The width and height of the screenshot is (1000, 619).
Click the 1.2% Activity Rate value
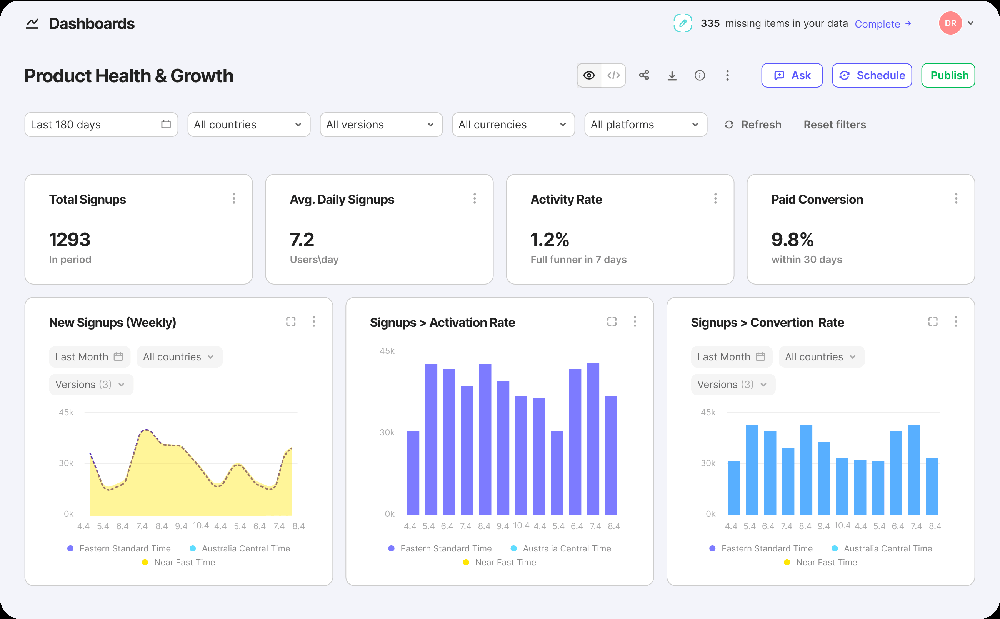click(550, 240)
